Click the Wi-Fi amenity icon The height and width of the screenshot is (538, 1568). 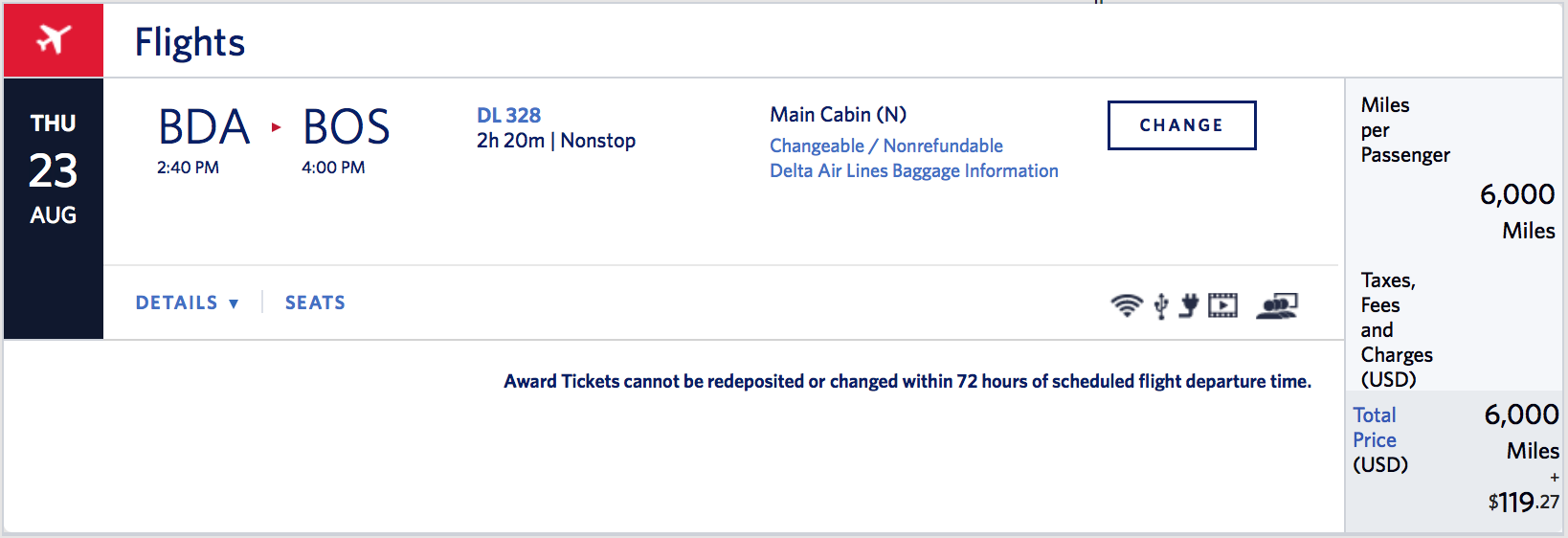tap(1127, 305)
